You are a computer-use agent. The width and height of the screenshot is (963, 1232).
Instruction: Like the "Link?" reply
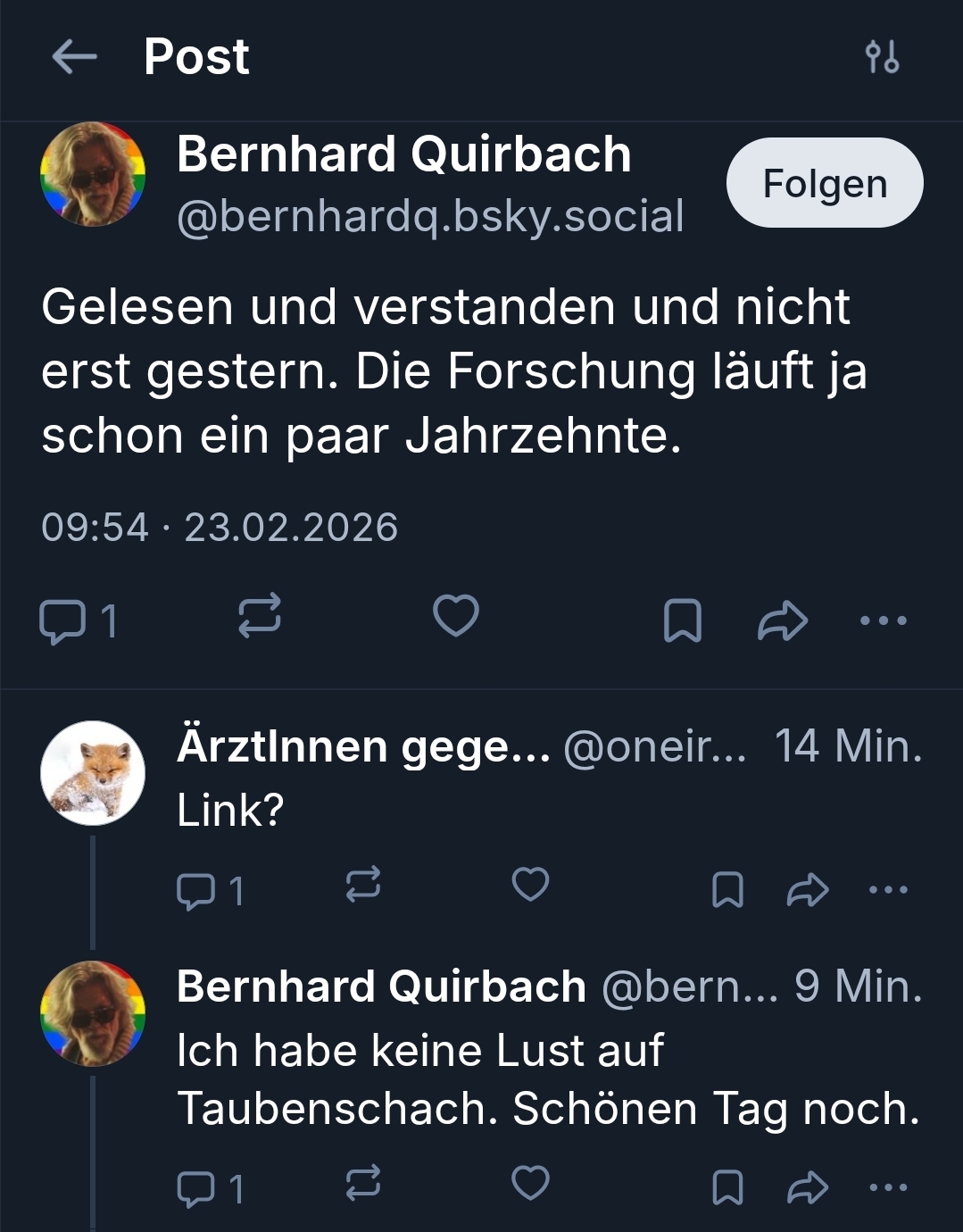[530, 885]
